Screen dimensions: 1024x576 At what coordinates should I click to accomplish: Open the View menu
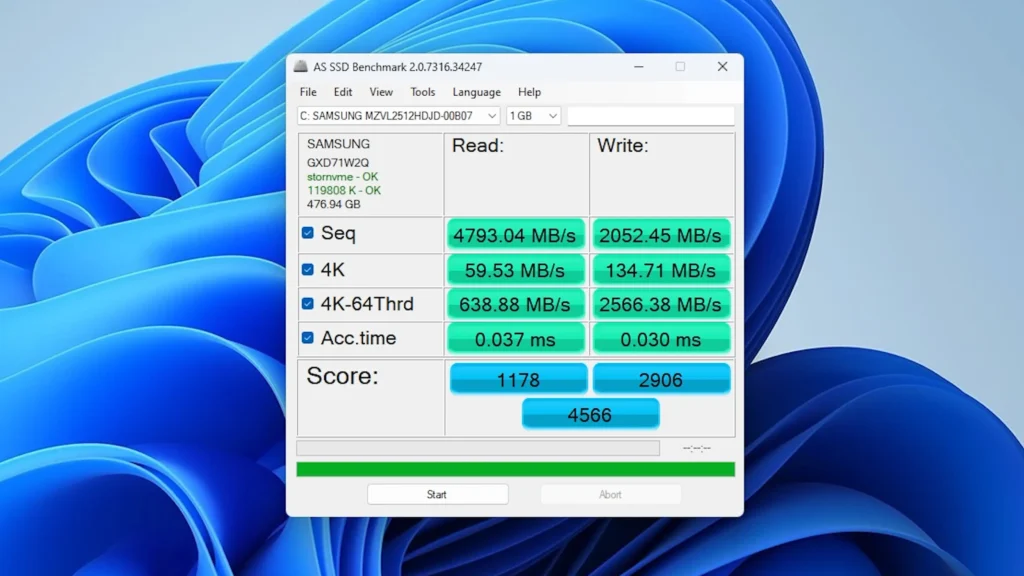(x=381, y=92)
